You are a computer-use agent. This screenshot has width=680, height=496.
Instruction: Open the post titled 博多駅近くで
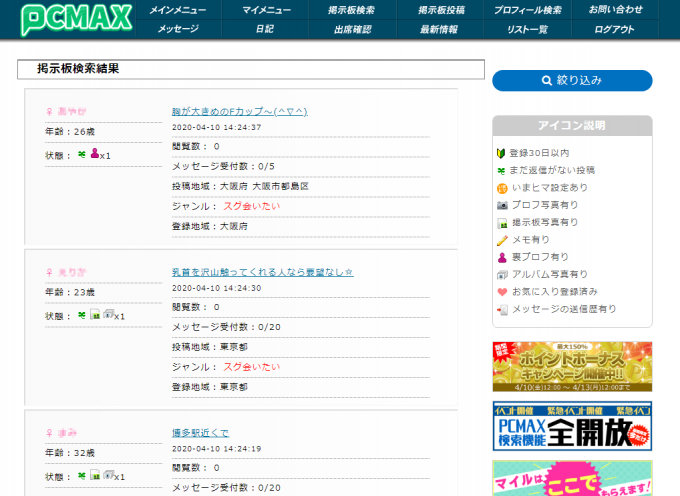200,433
